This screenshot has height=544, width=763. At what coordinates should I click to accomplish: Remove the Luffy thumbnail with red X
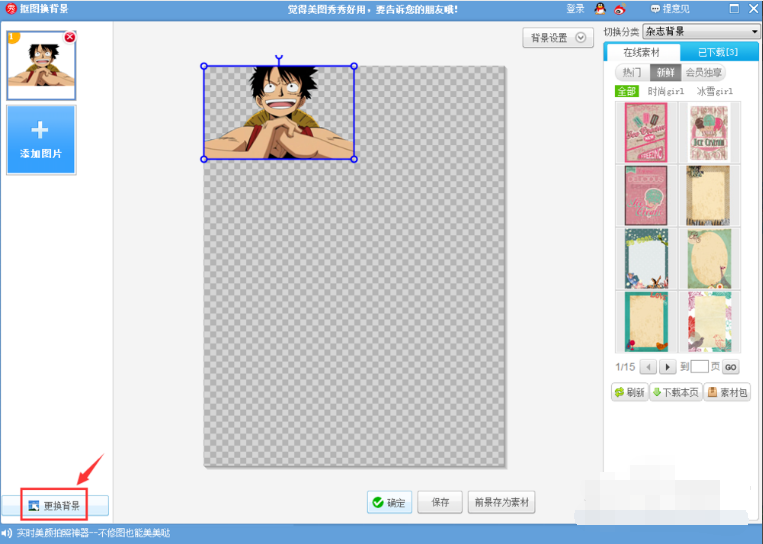(70, 37)
